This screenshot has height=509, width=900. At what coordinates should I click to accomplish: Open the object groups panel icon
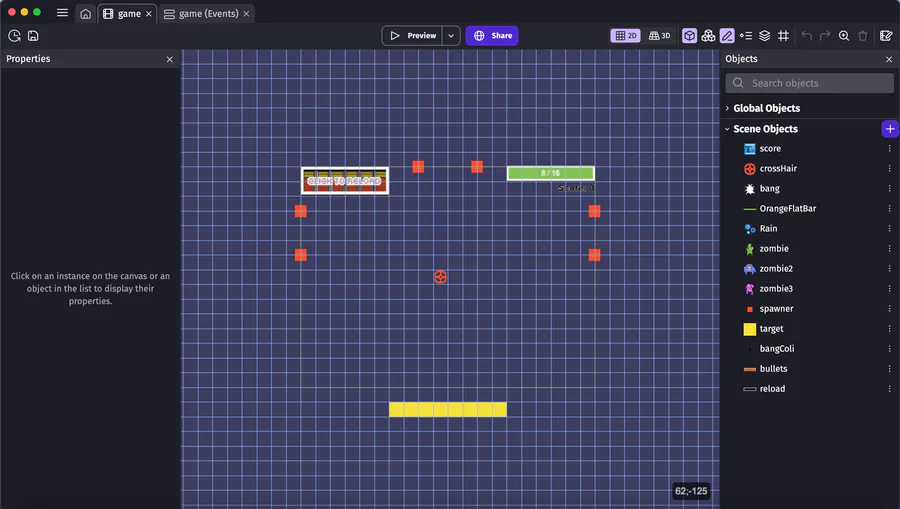(x=708, y=36)
